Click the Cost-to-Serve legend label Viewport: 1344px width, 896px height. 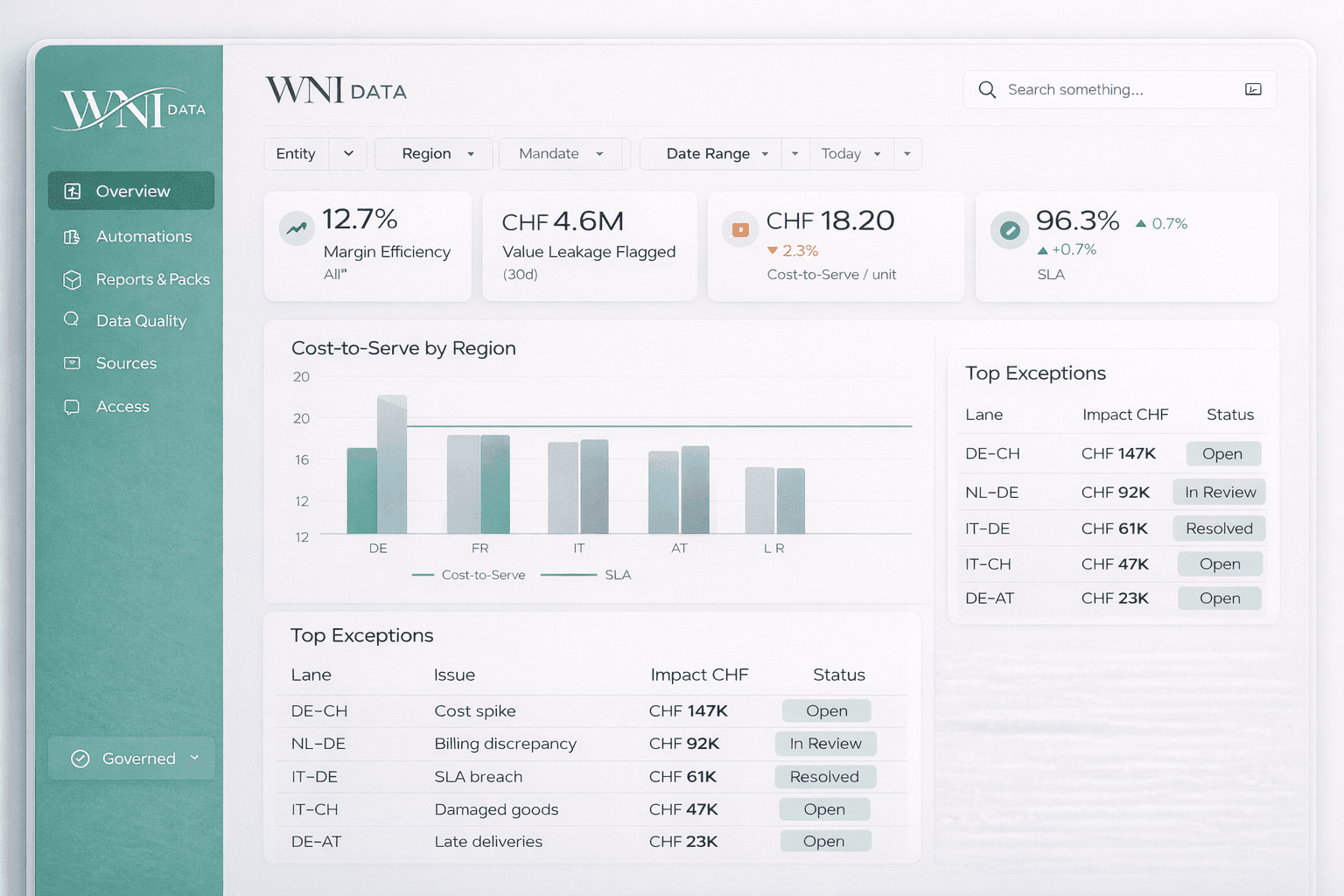click(x=484, y=575)
